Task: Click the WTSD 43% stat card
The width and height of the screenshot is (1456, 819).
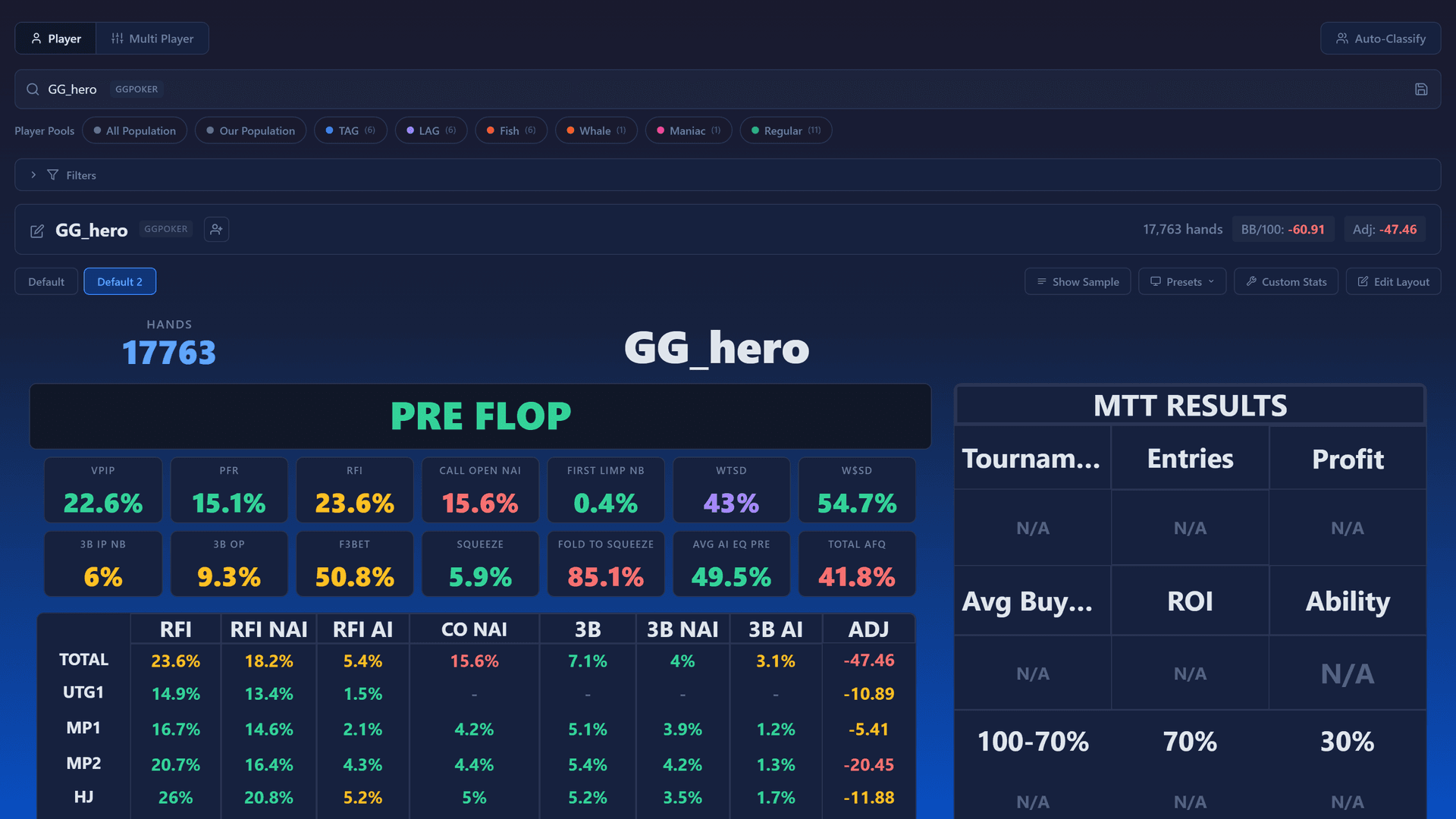Action: 732,490
